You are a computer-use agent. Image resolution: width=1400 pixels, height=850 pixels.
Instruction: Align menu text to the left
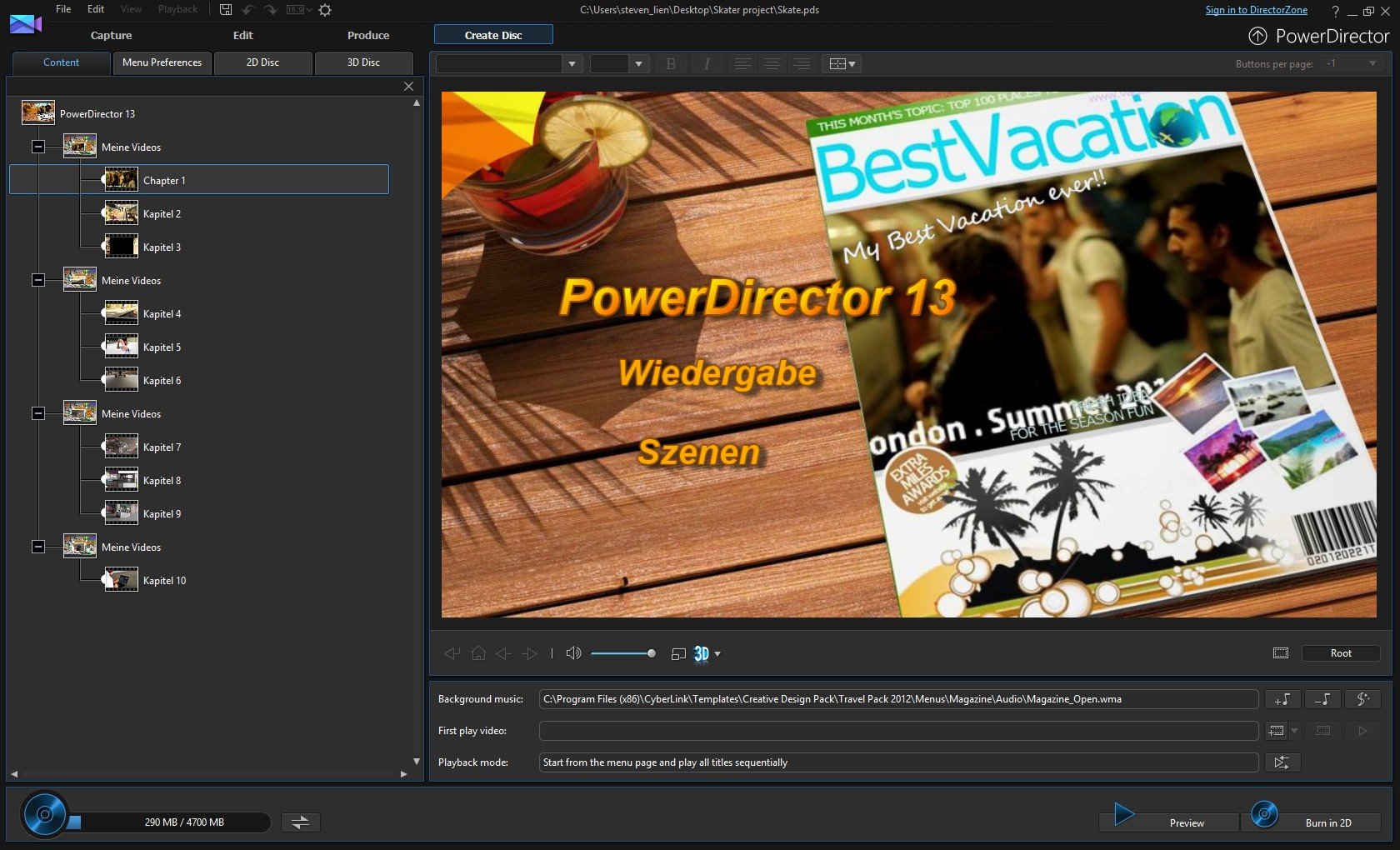point(742,64)
